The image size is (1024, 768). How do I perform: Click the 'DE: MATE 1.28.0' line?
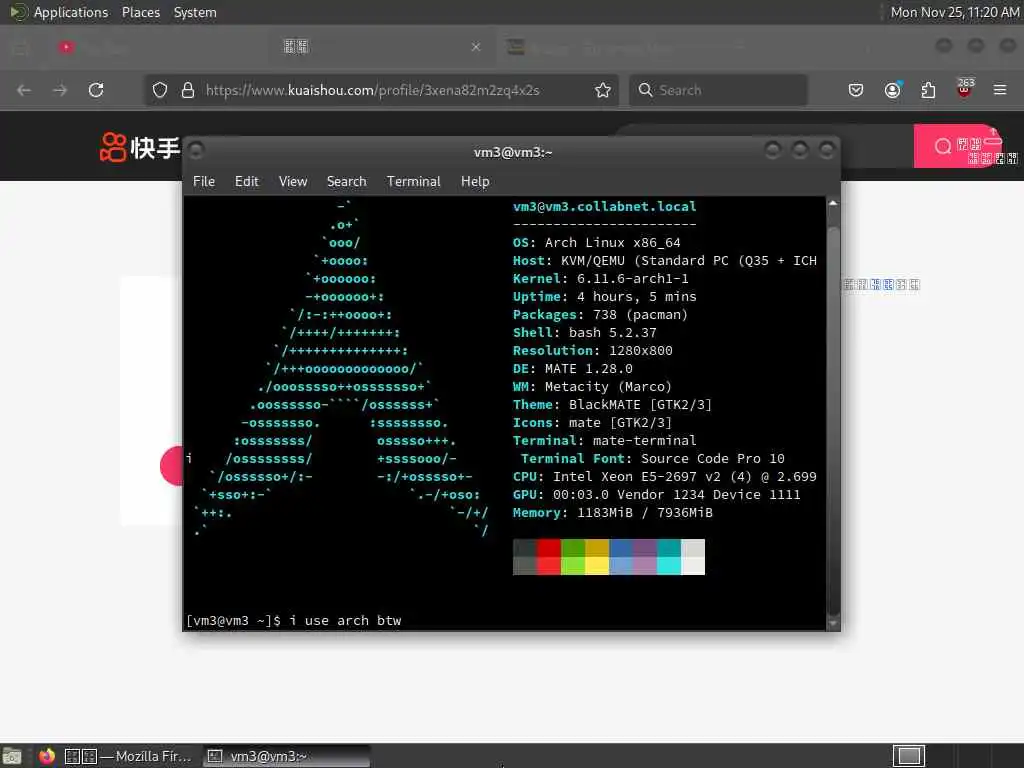[x=573, y=368]
